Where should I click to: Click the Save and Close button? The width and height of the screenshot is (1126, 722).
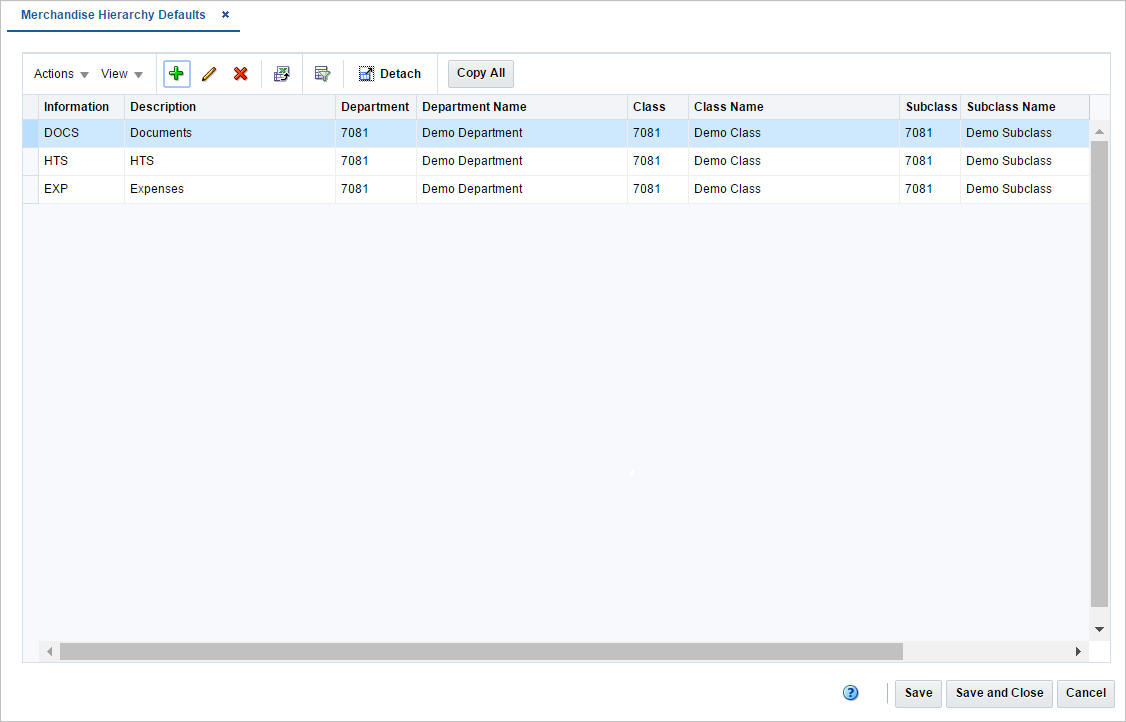[x=1000, y=693]
